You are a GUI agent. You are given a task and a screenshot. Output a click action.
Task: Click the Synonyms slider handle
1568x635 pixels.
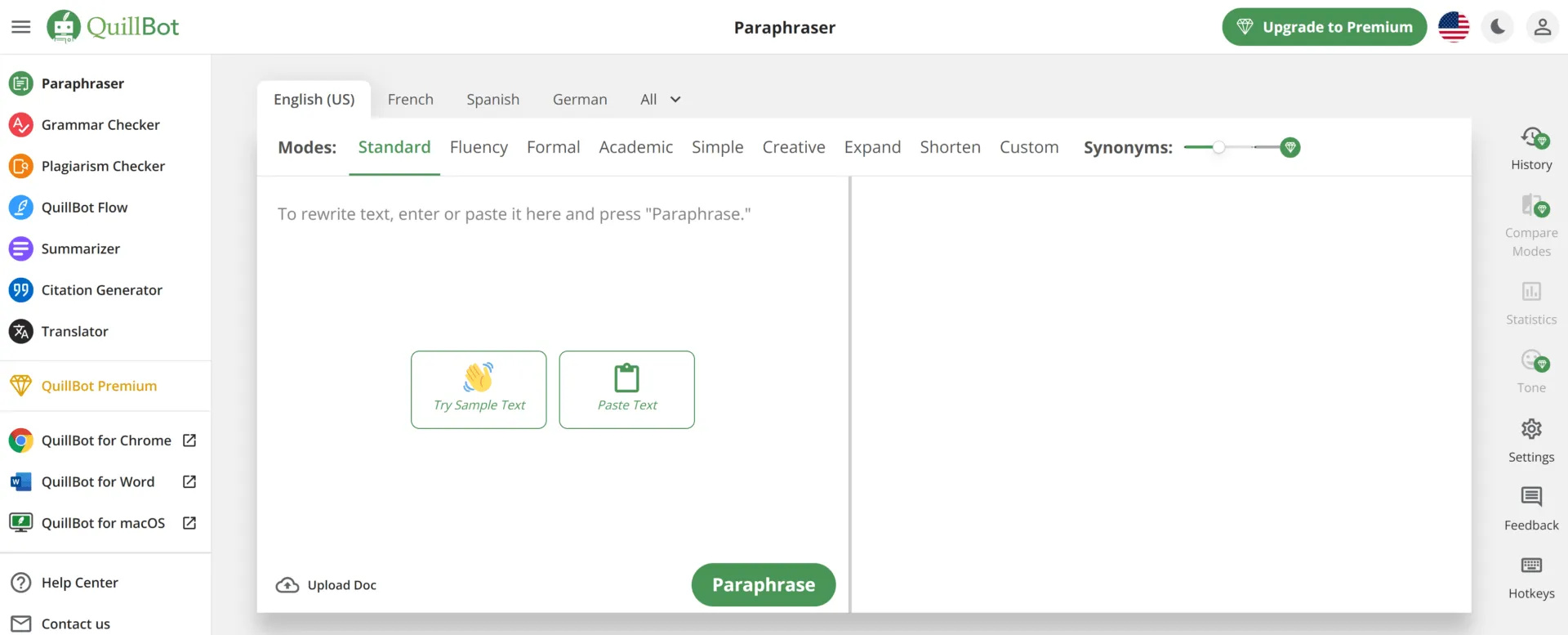coord(1218,147)
